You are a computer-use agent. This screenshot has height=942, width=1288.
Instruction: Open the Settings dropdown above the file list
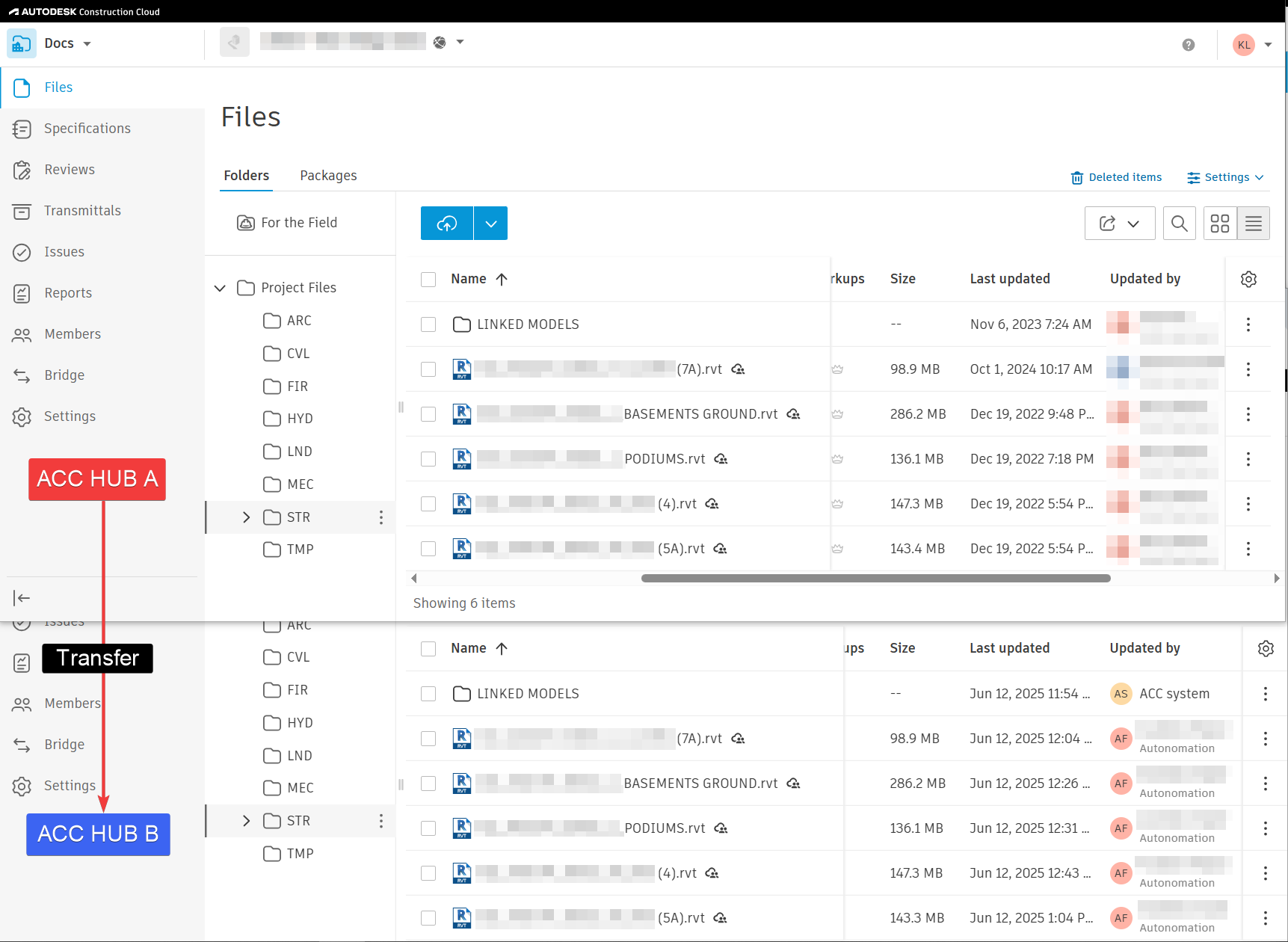(1225, 177)
